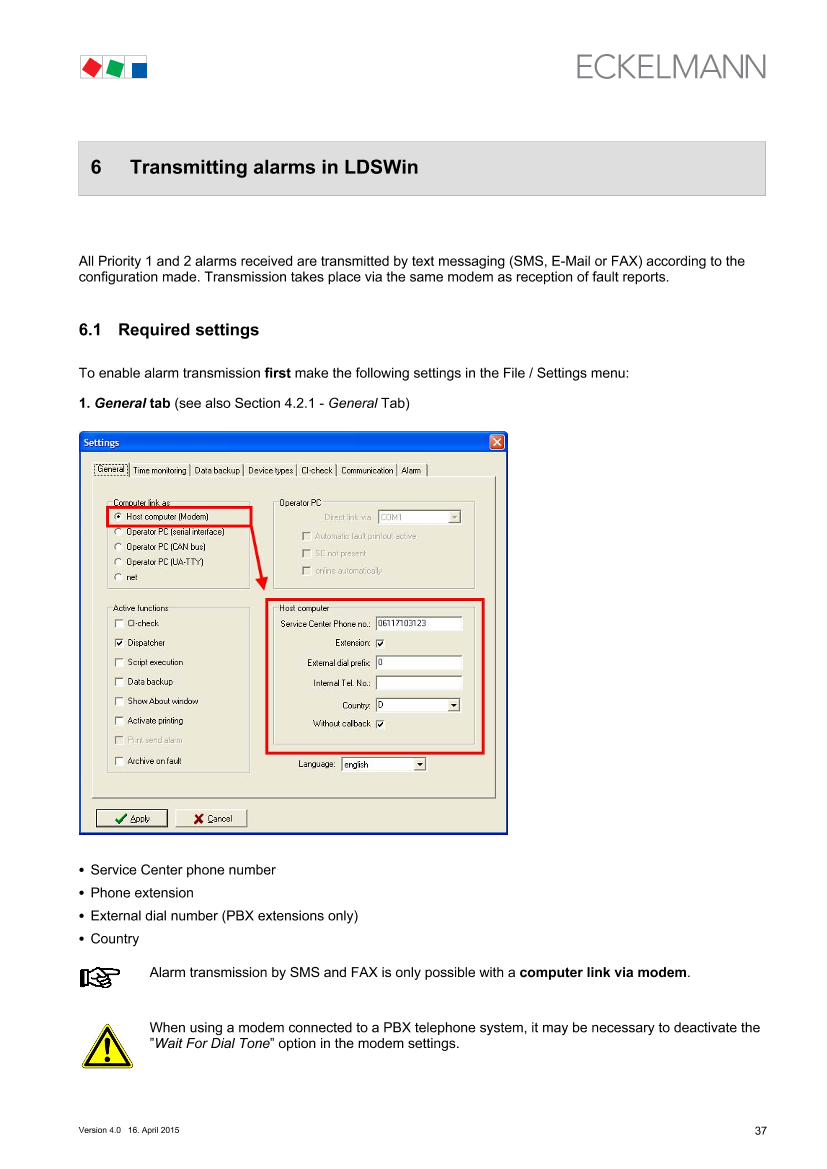Click the Eckelmann logo
This screenshot has width=827, height=1169.
click(x=670, y=66)
